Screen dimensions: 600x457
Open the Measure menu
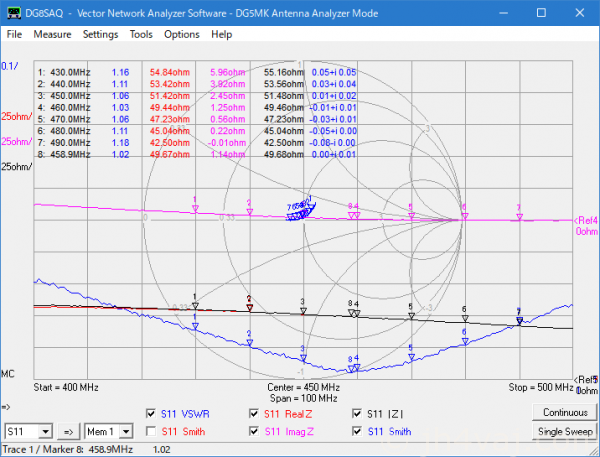pyautogui.click(x=52, y=34)
